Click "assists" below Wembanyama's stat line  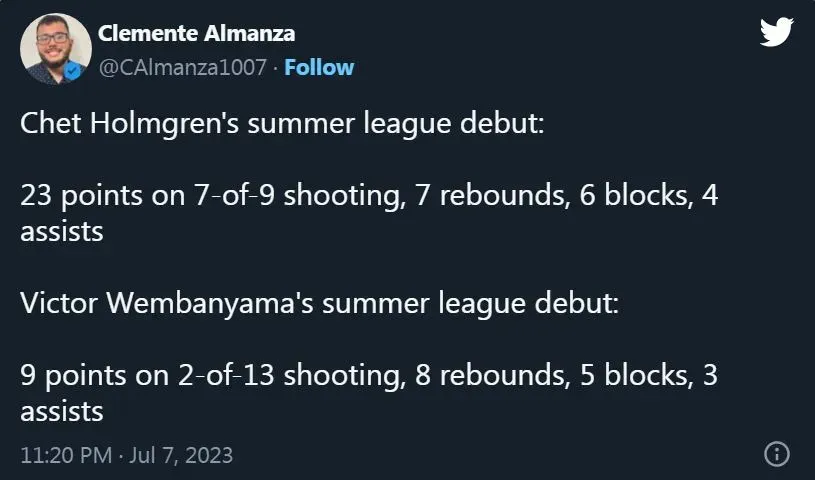pos(62,411)
